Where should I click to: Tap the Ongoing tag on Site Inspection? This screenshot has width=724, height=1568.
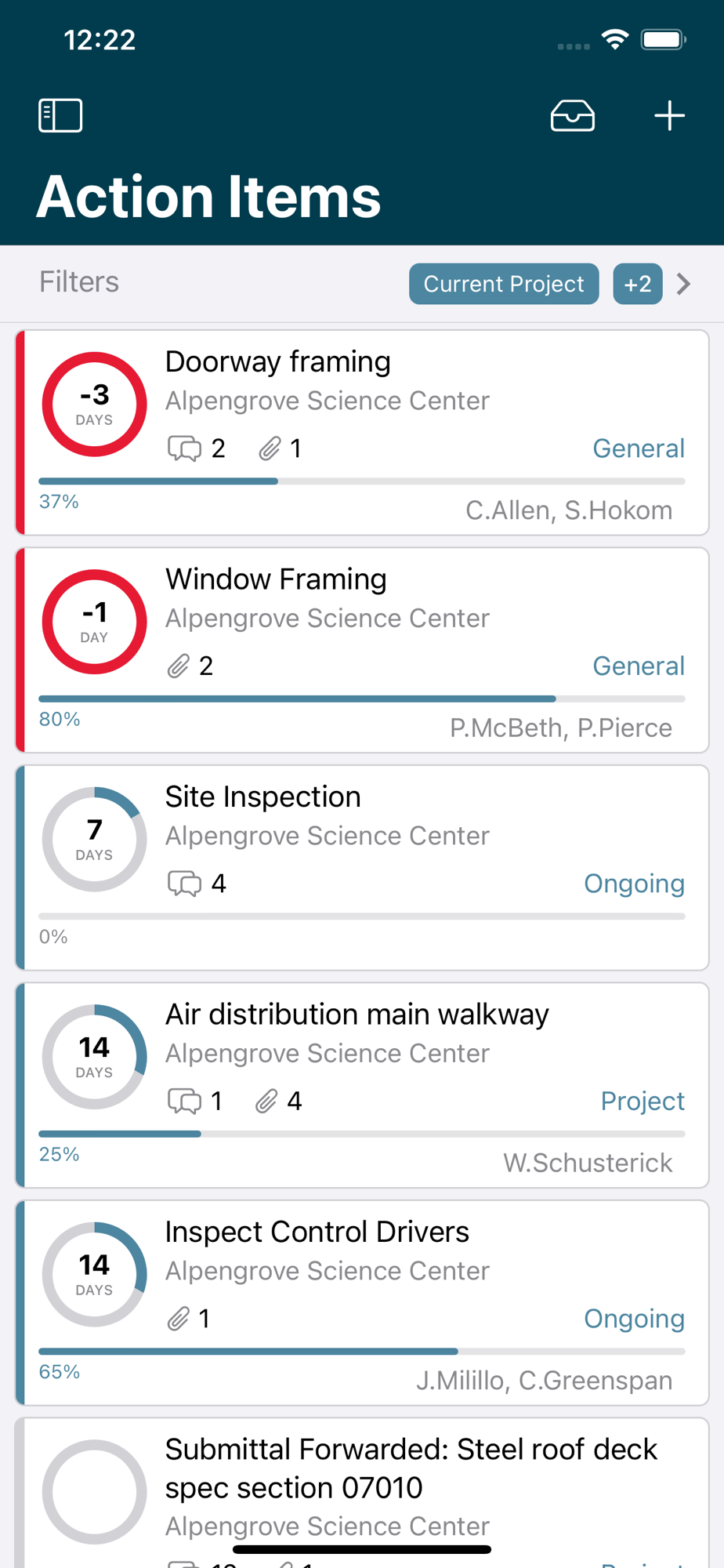click(634, 884)
